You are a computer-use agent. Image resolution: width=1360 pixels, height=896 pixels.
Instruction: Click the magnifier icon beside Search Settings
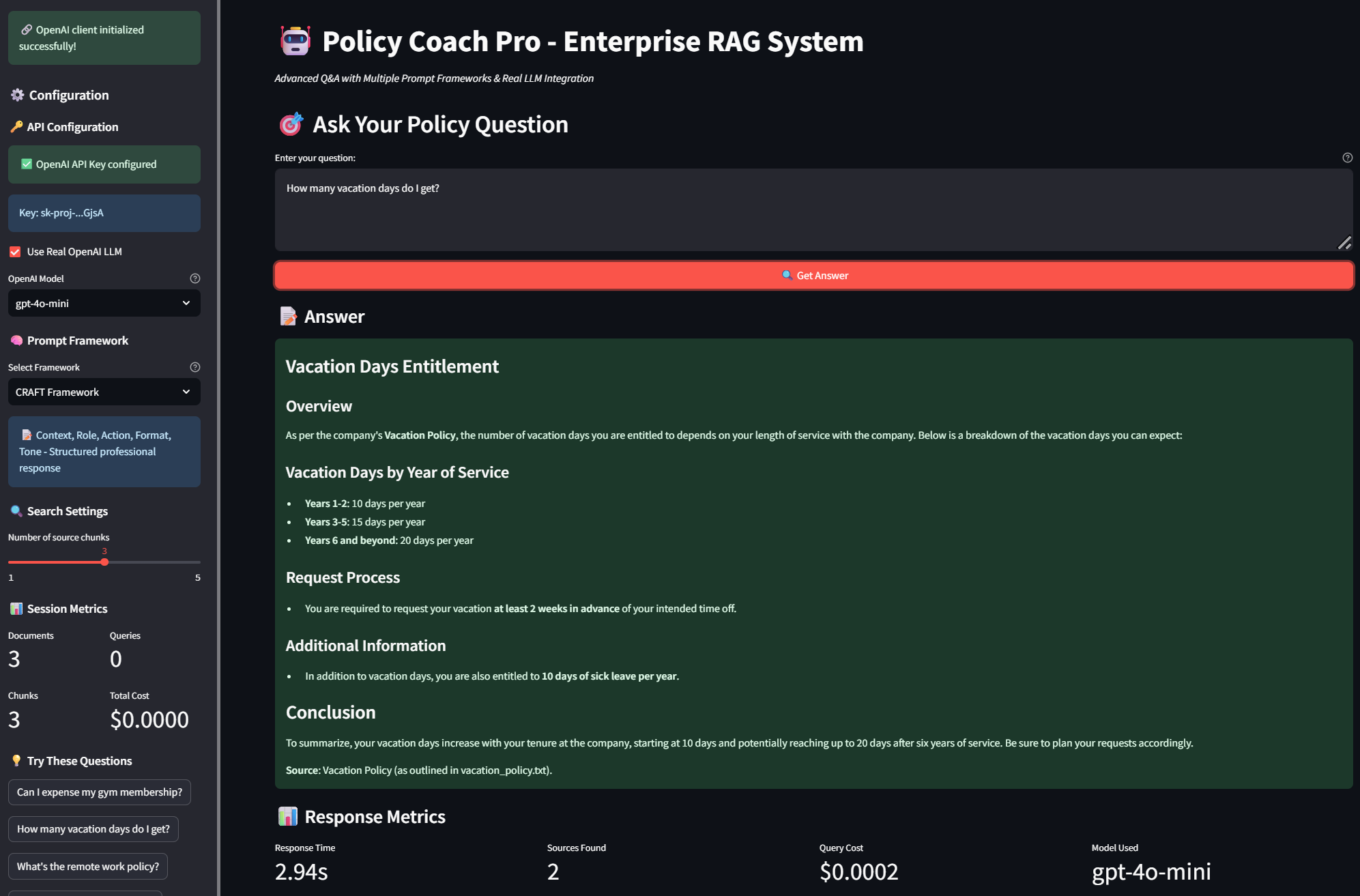16,511
